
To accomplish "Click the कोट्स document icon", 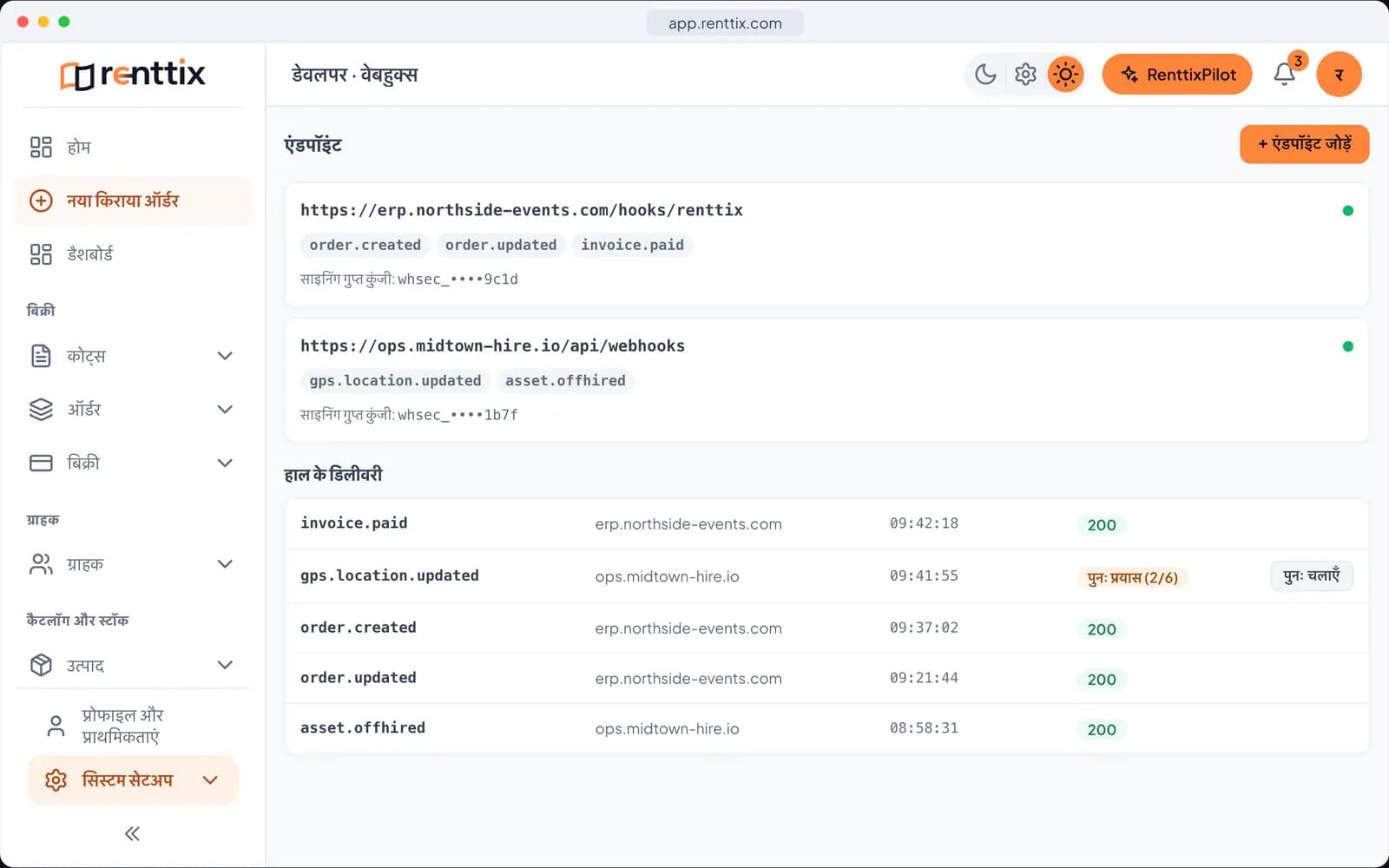I will [x=41, y=356].
